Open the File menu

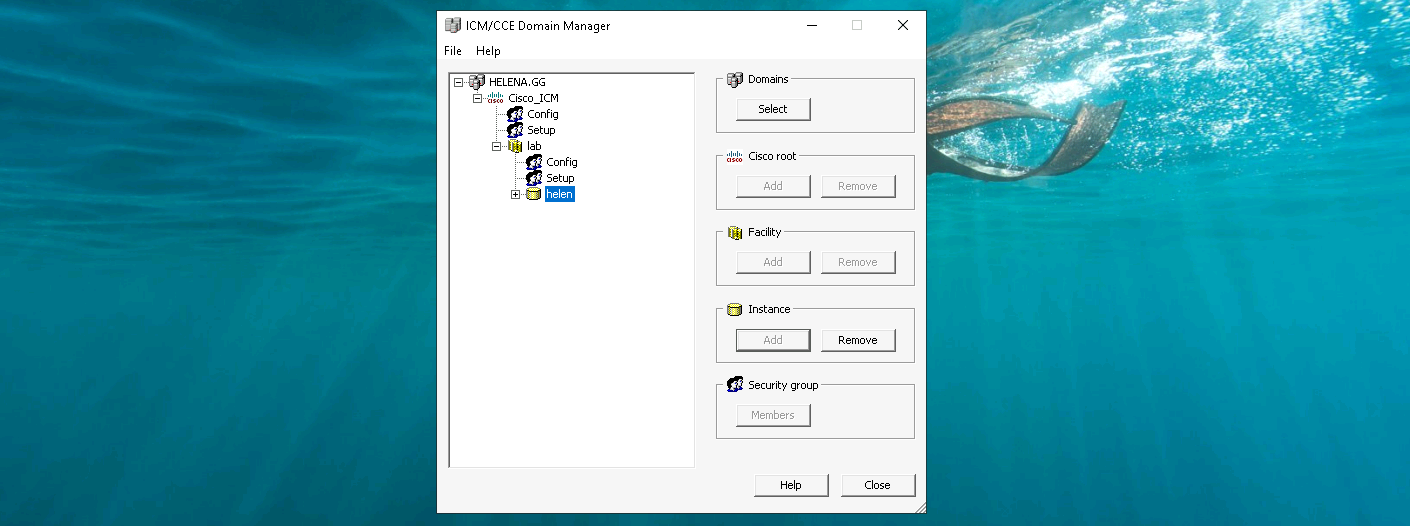click(453, 51)
